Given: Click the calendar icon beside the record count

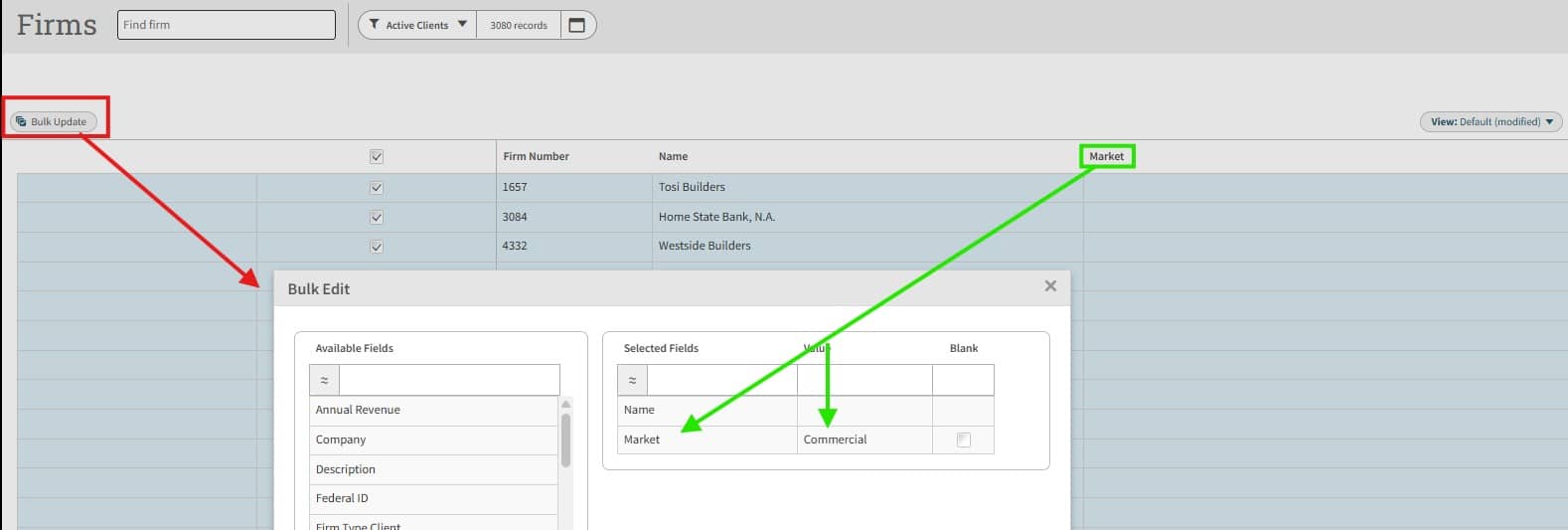Looking at the screenshot, I should point(576,25).
